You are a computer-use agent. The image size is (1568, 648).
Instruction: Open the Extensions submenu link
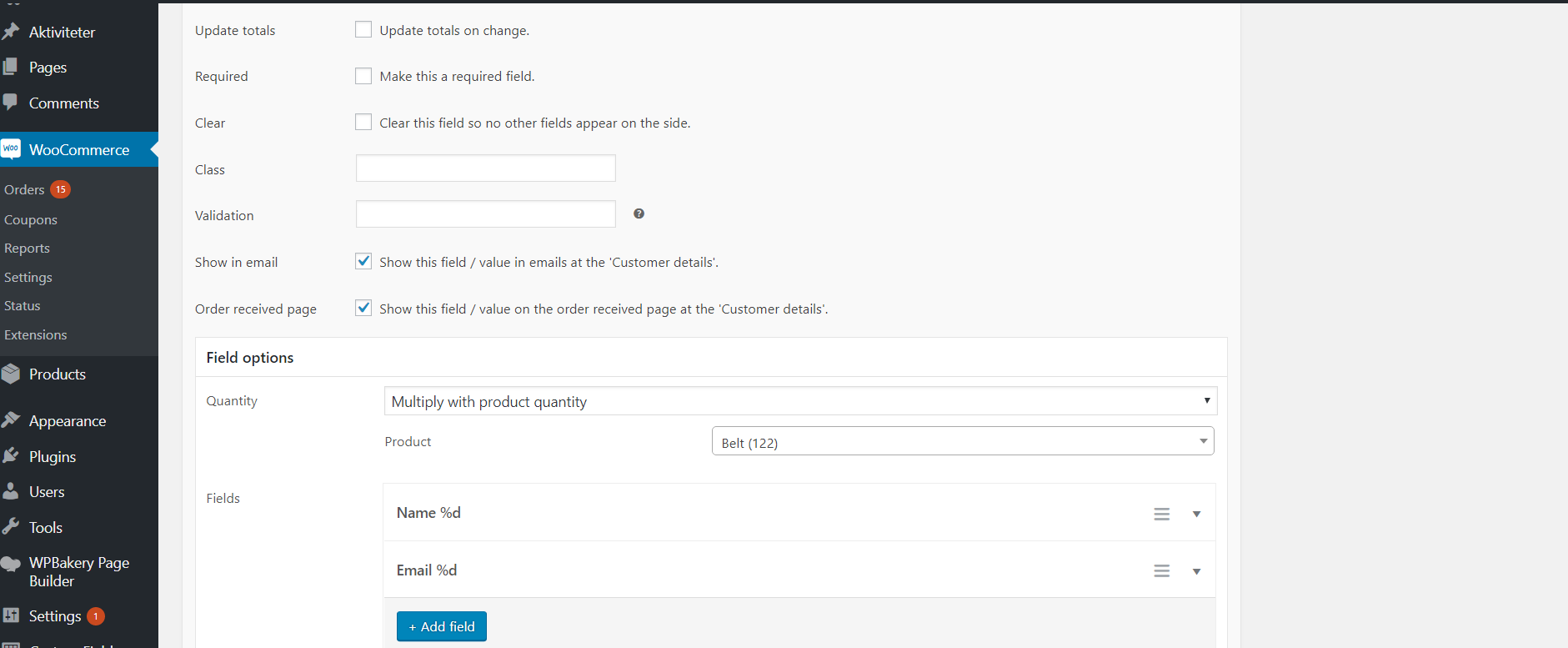36,335
